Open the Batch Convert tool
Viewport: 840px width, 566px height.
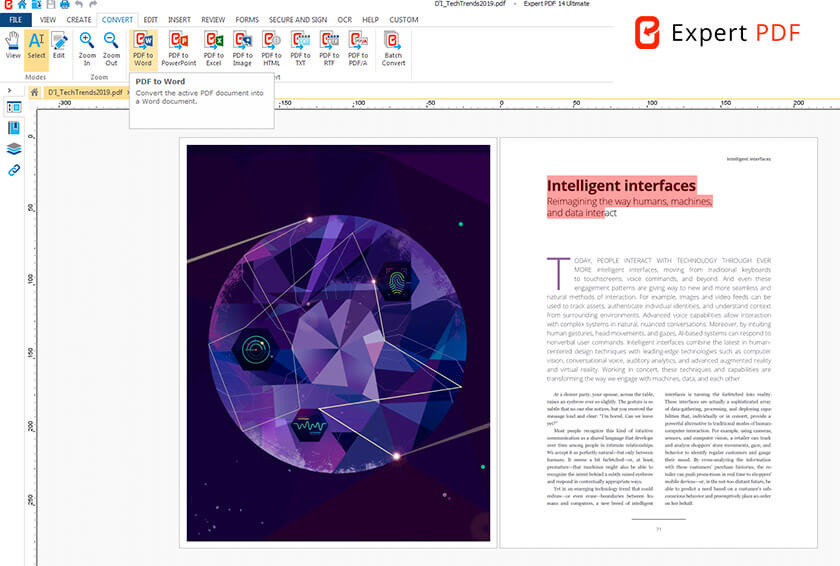393,47
